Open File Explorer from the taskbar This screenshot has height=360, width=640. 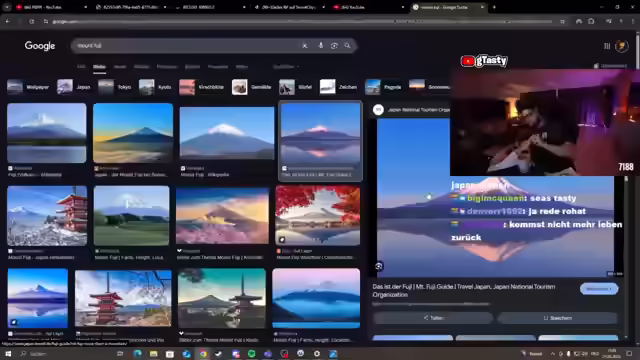(x=154, y=353)
